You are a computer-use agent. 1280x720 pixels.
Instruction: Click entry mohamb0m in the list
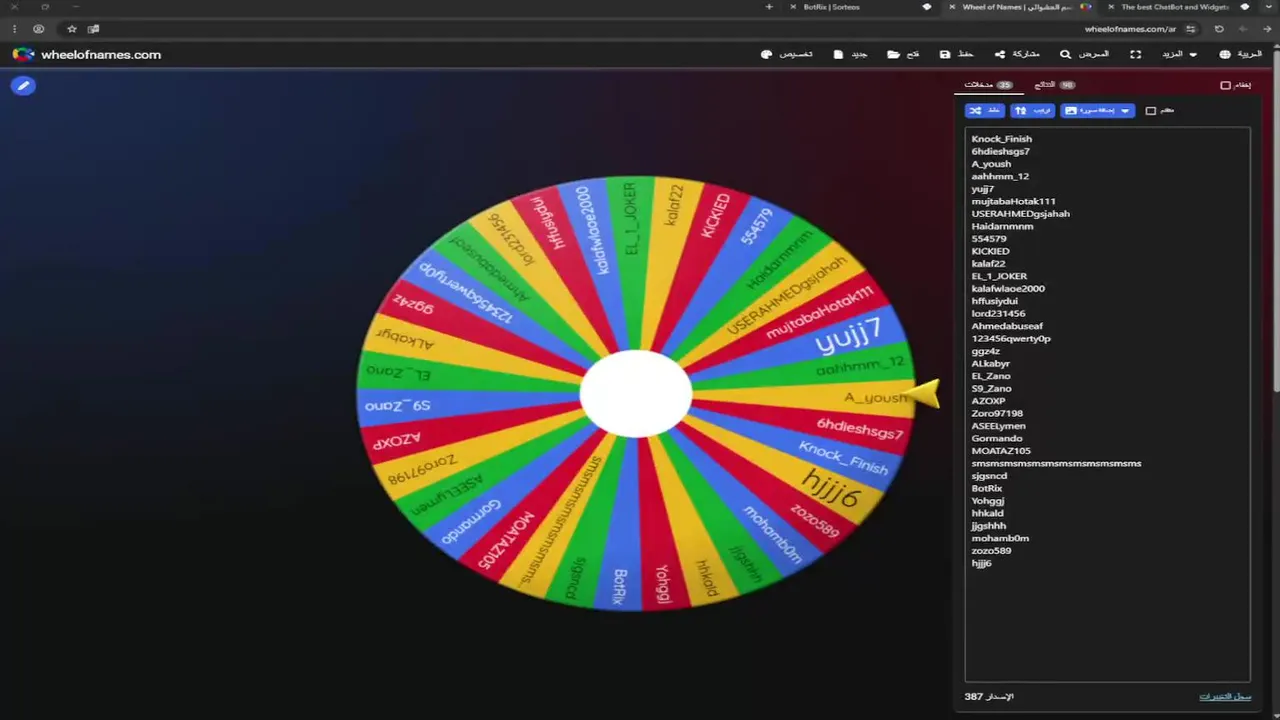1000,538
